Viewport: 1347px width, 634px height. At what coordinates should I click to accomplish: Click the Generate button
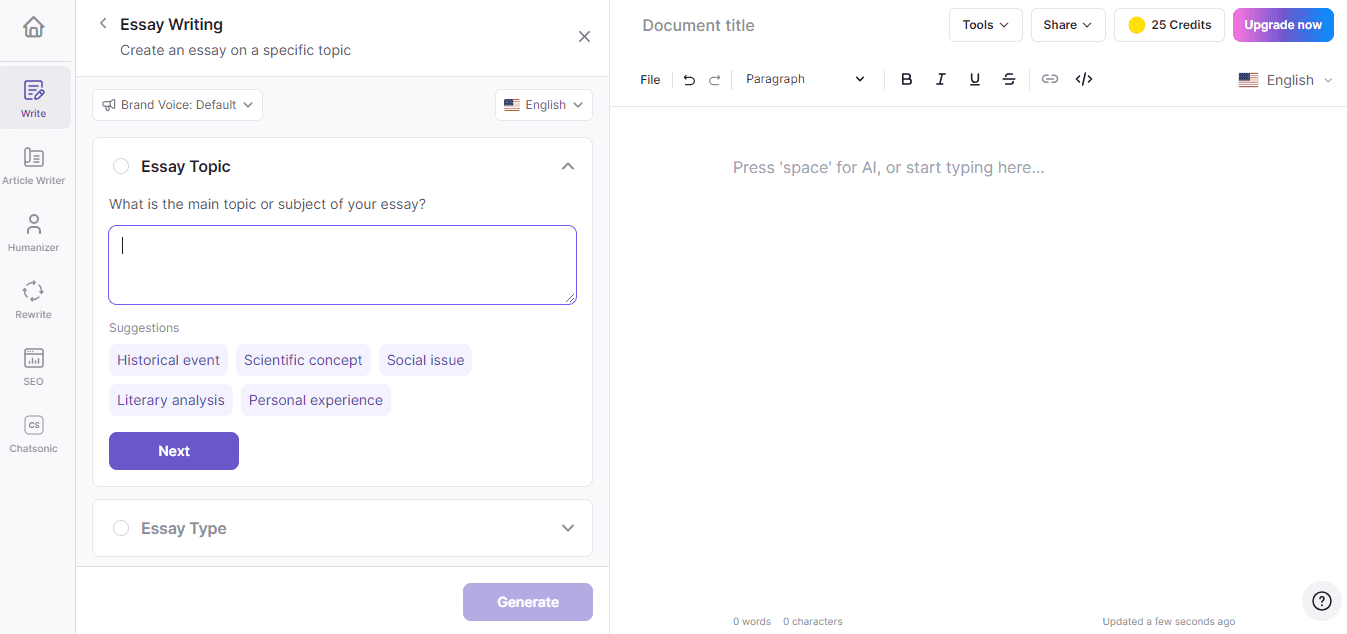click(528, 602)
